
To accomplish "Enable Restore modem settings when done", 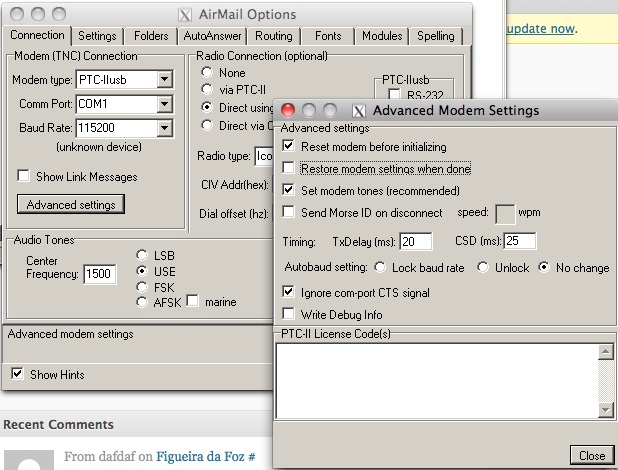I will [x=289, y=168].
